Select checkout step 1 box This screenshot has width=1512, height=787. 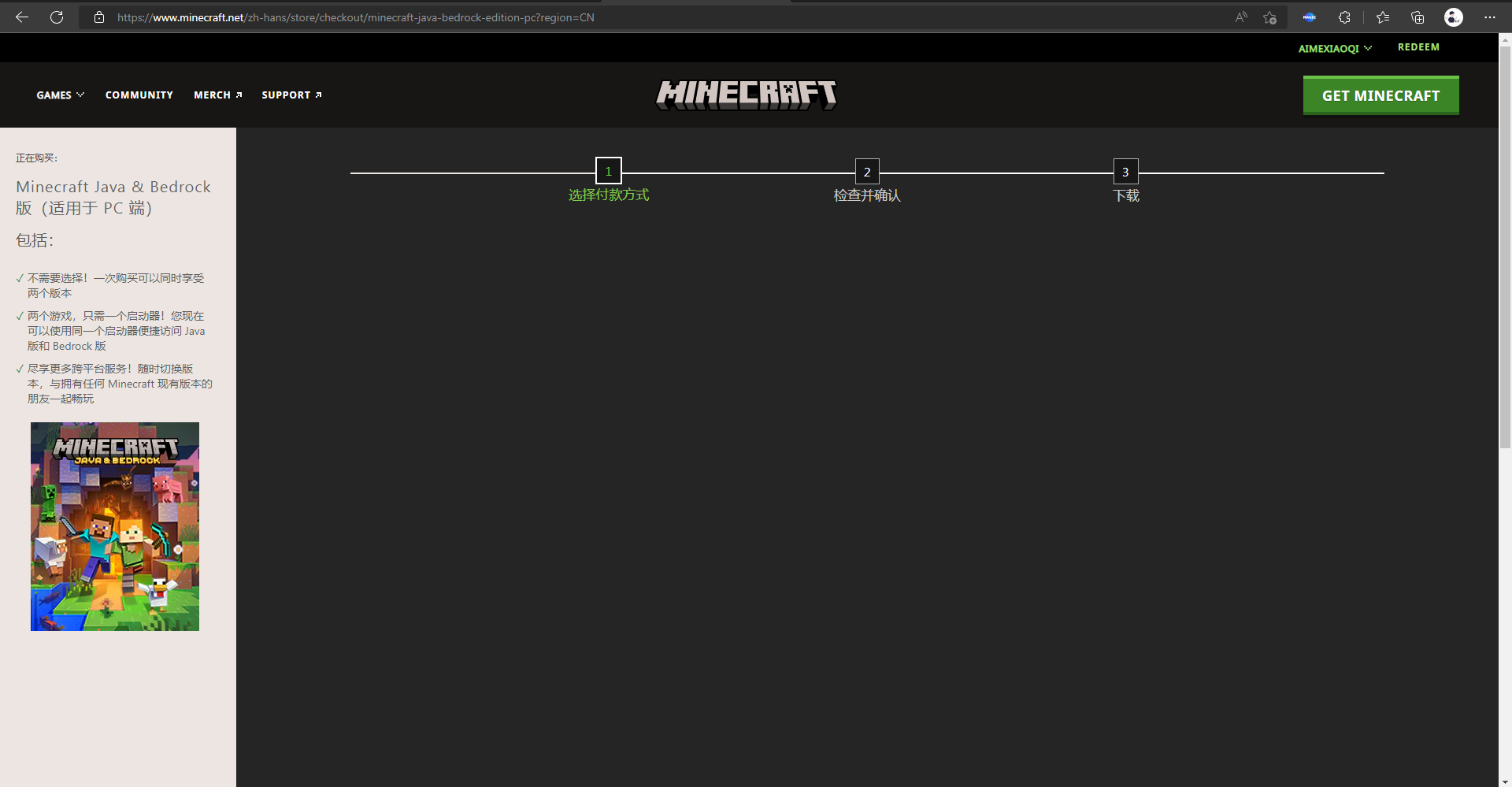(609, 171)
